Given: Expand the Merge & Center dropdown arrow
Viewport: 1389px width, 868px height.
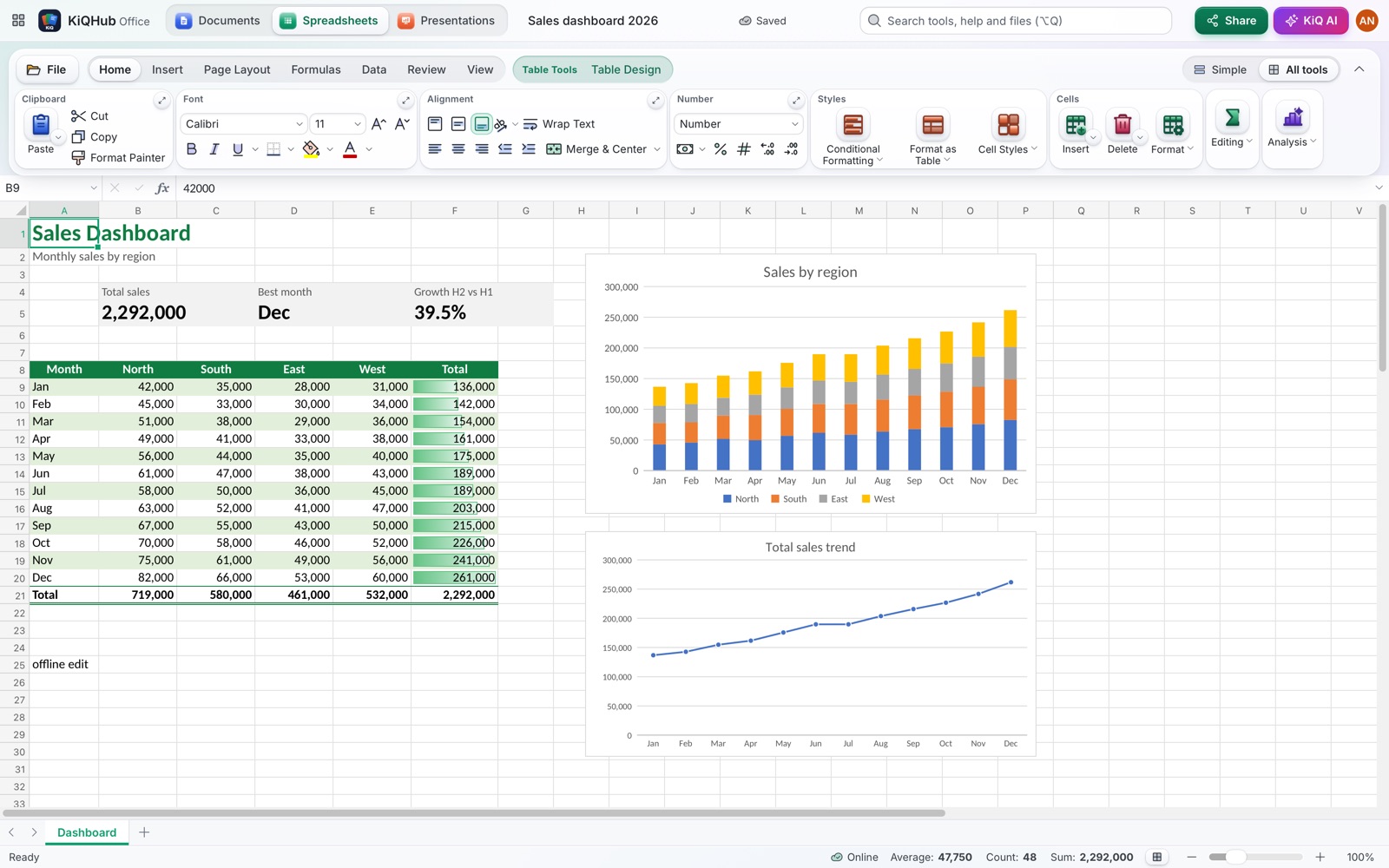Looking at the screenshot, I should click(x=657, y=149).
